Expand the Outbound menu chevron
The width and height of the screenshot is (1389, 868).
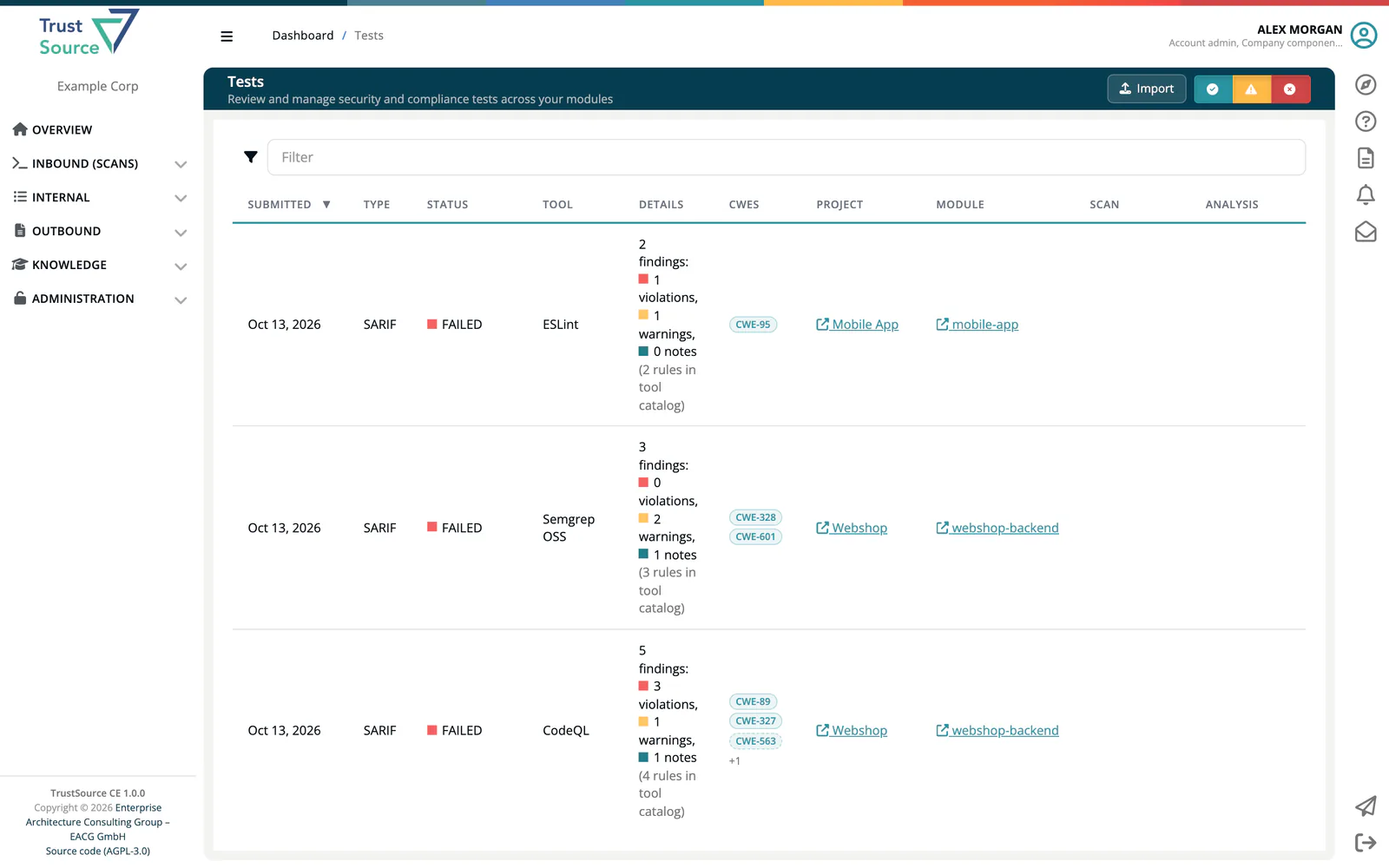[181, 233]
